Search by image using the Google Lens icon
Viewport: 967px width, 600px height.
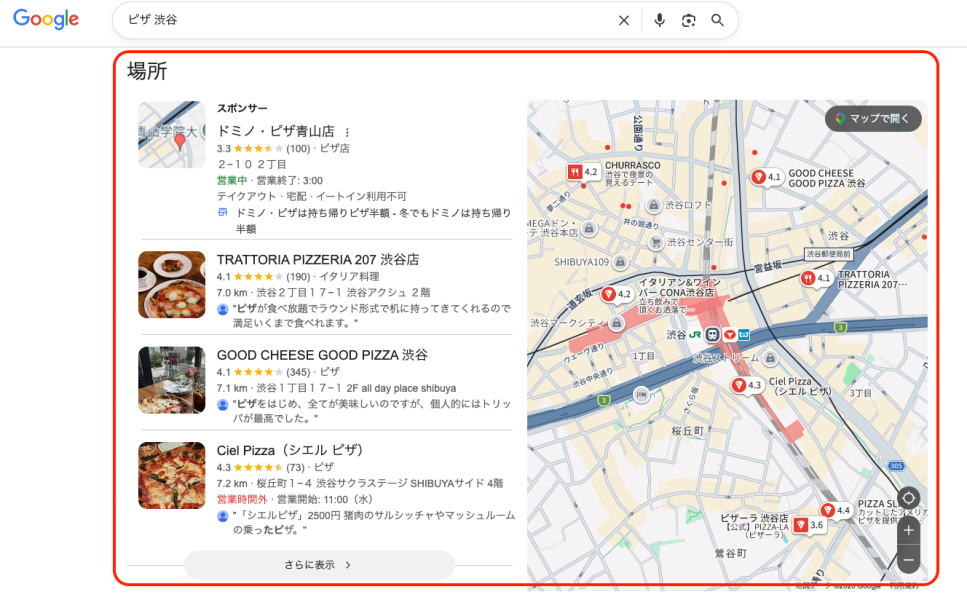coord(689,20)
